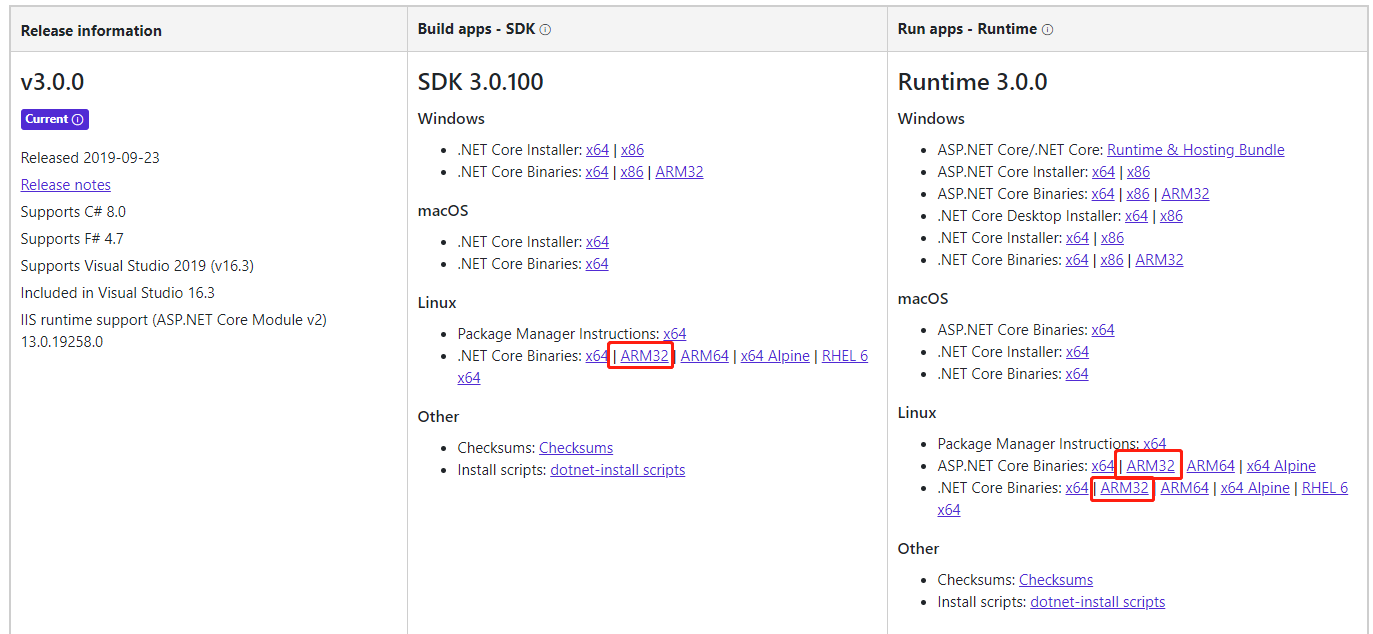Click the Current badge under v3.0.0
This screenshot has width=1373, height=634.
pyautogui.click(x=55, y=119)
